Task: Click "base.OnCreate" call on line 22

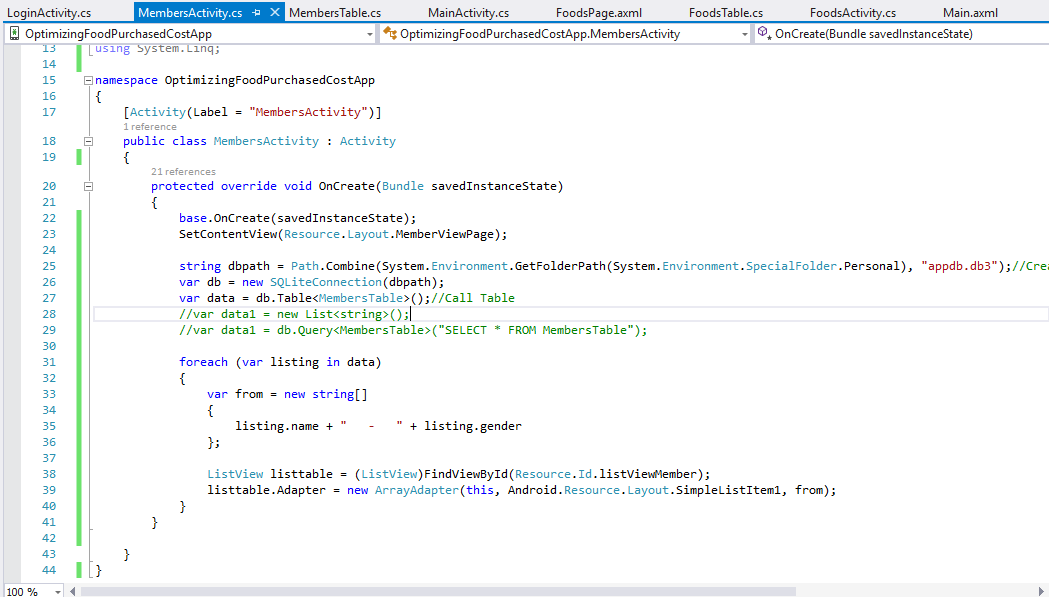Action: coord(224,218)
